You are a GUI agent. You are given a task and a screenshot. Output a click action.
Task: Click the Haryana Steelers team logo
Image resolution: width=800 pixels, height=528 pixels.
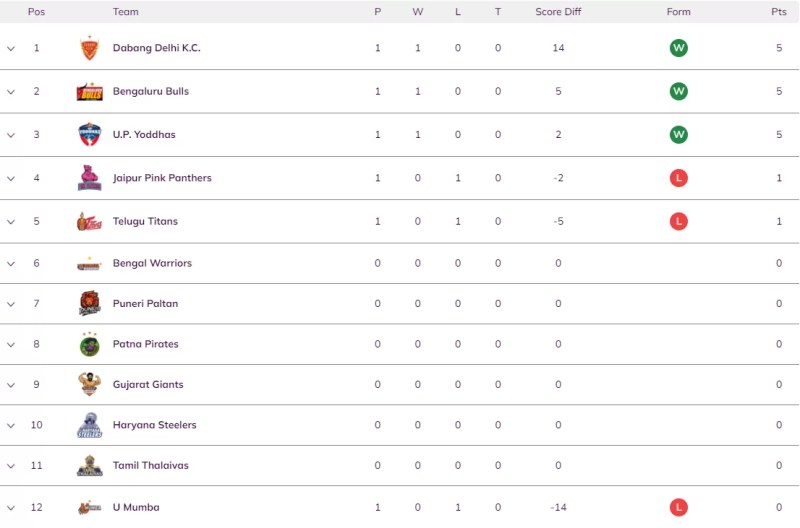click(x=89, y=425)
